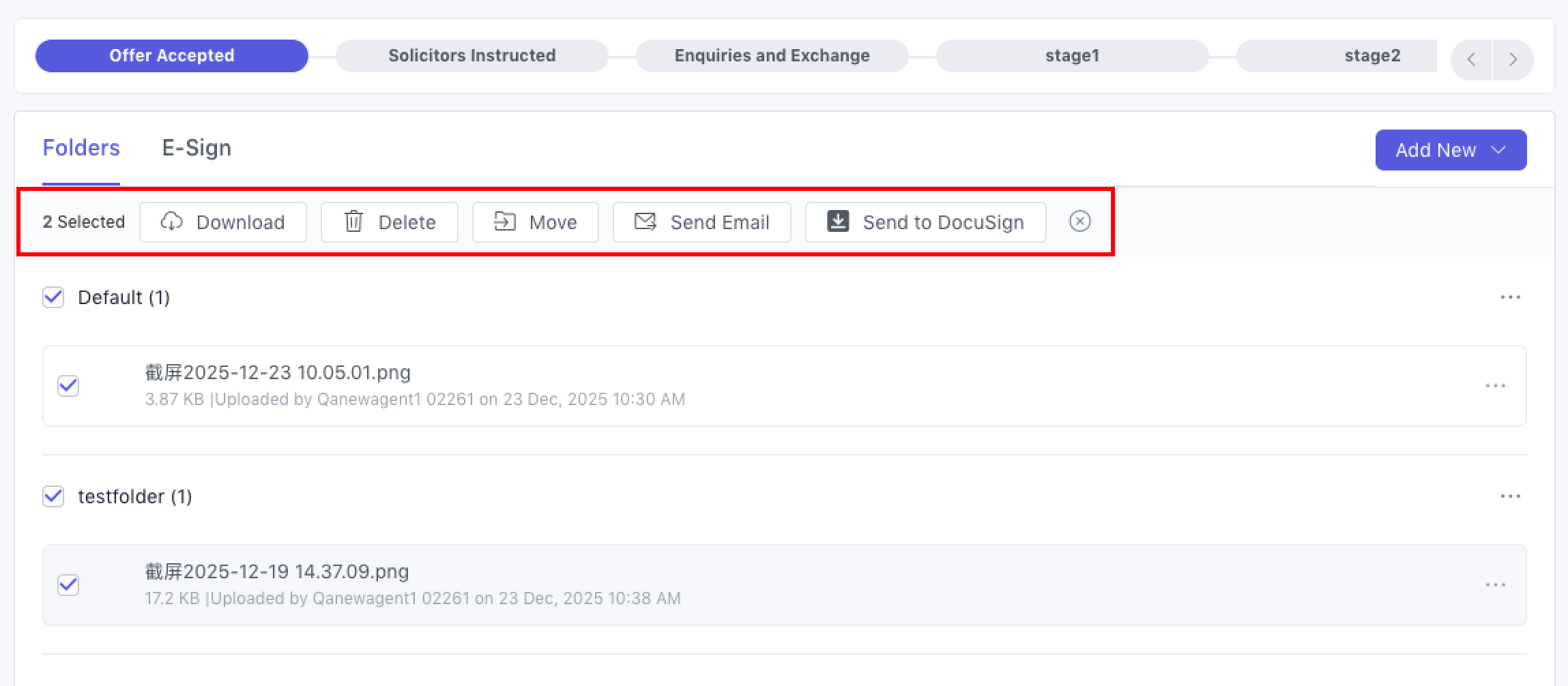The width and height of the screenshot is (1568, 686).
Task: Uncheck the testfolder folder checkbox
Action: pos(53,496)
